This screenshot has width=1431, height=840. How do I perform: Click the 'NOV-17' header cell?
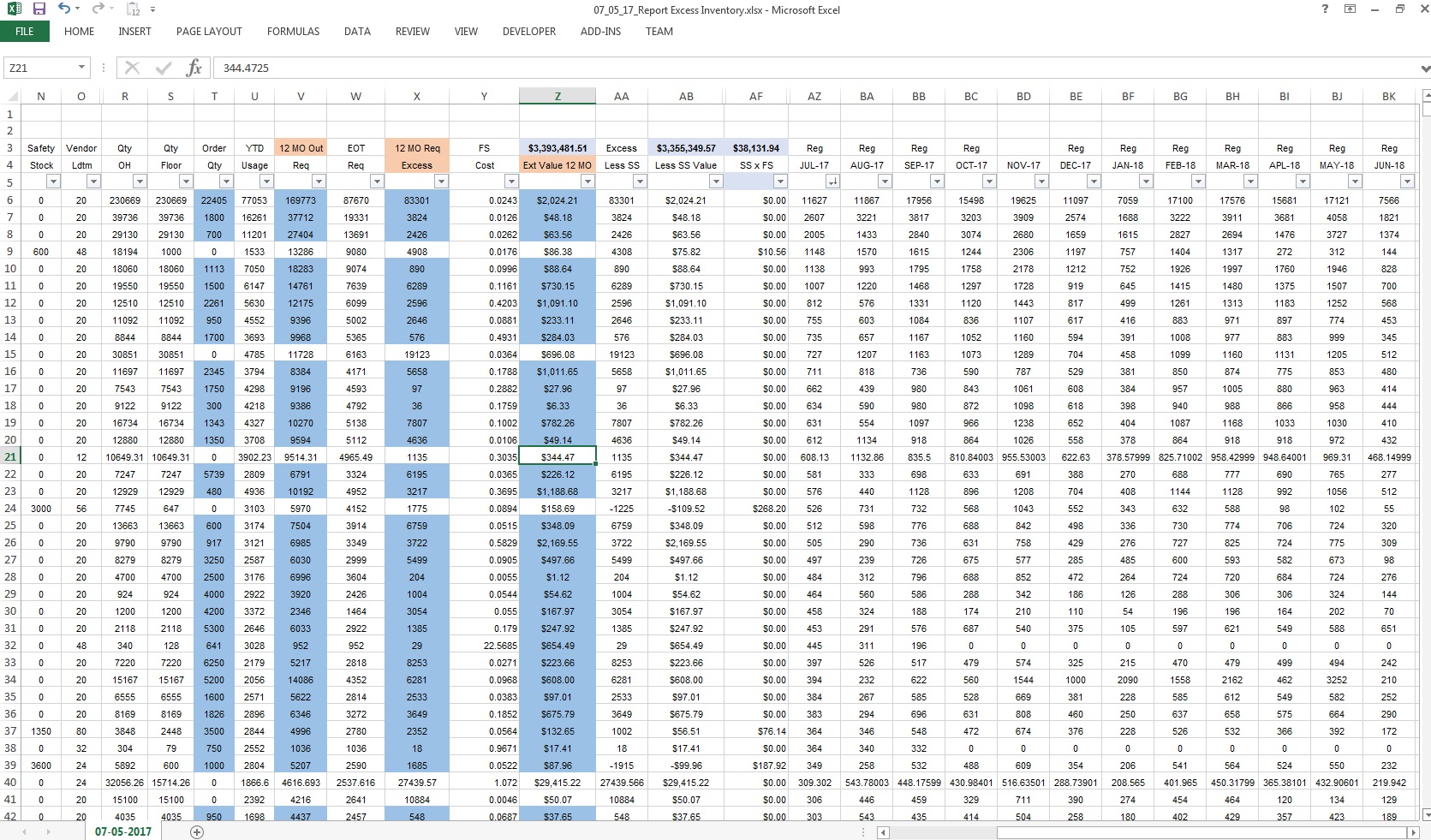[x=1023, y=165]
